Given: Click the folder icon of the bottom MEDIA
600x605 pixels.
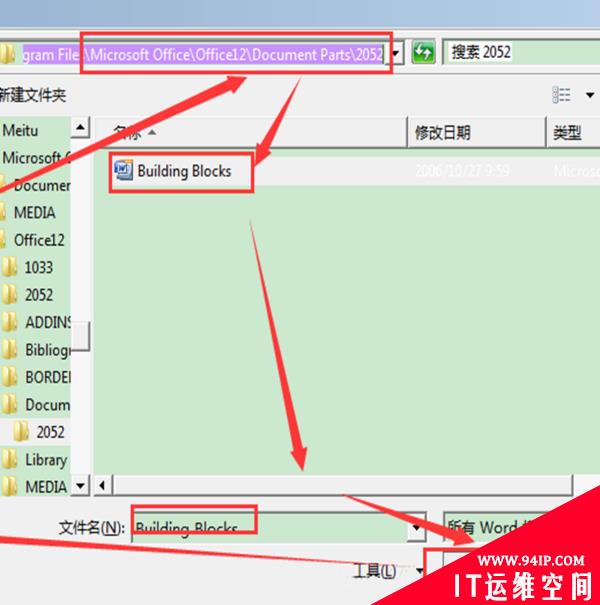Looking at the screenshot, I should (9, 486).
